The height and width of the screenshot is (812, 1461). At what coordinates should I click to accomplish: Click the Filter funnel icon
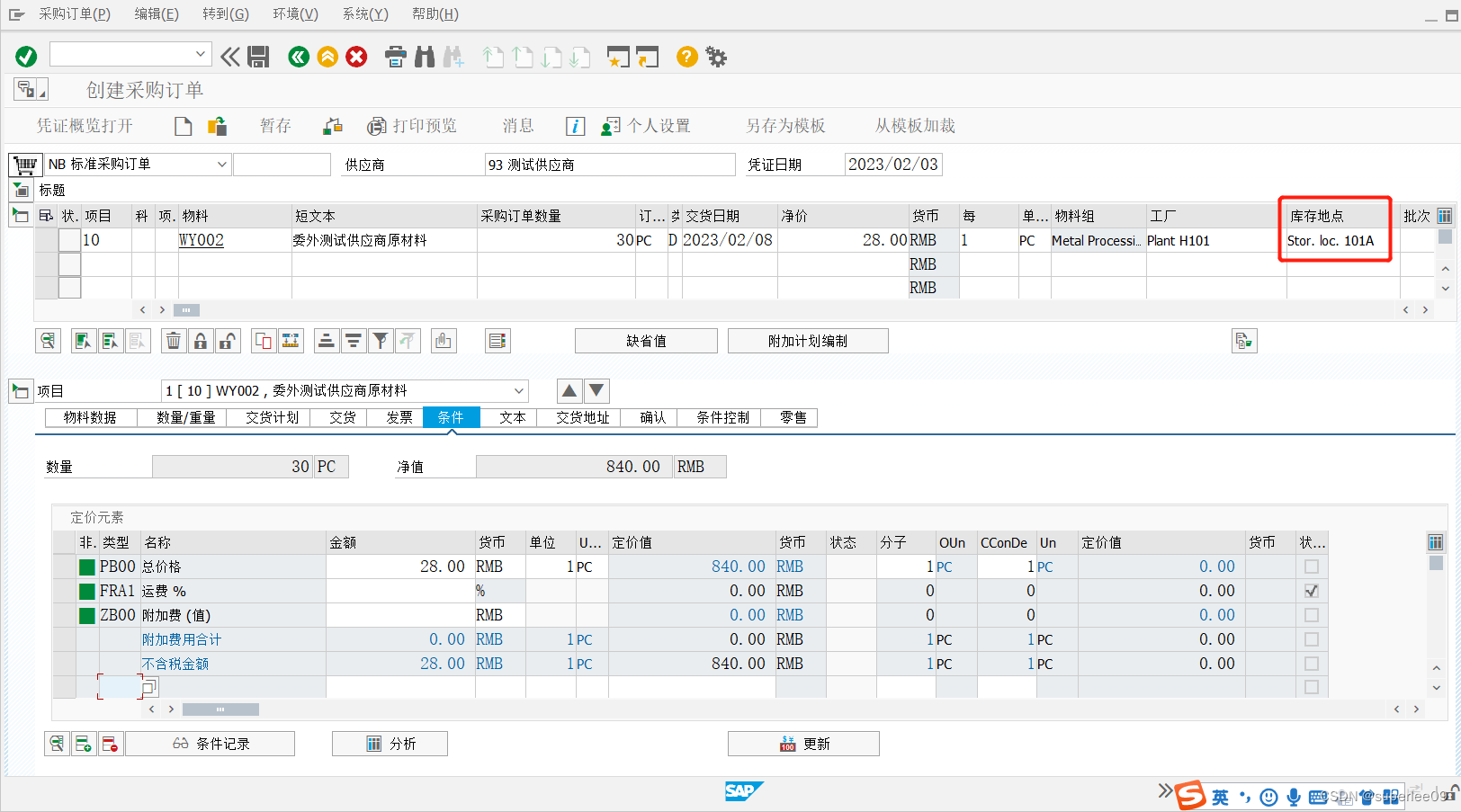pos(381,341)
